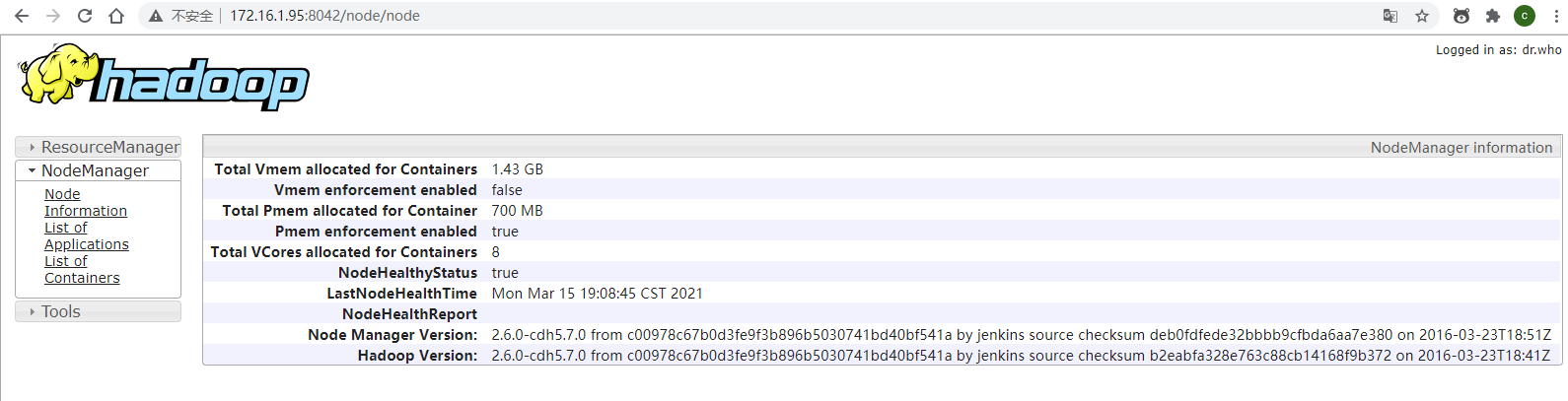Click the not-secure warning icon
The width and height of the screenshot is (1568, 401).
pyautogui.click(x=155, y=16)
